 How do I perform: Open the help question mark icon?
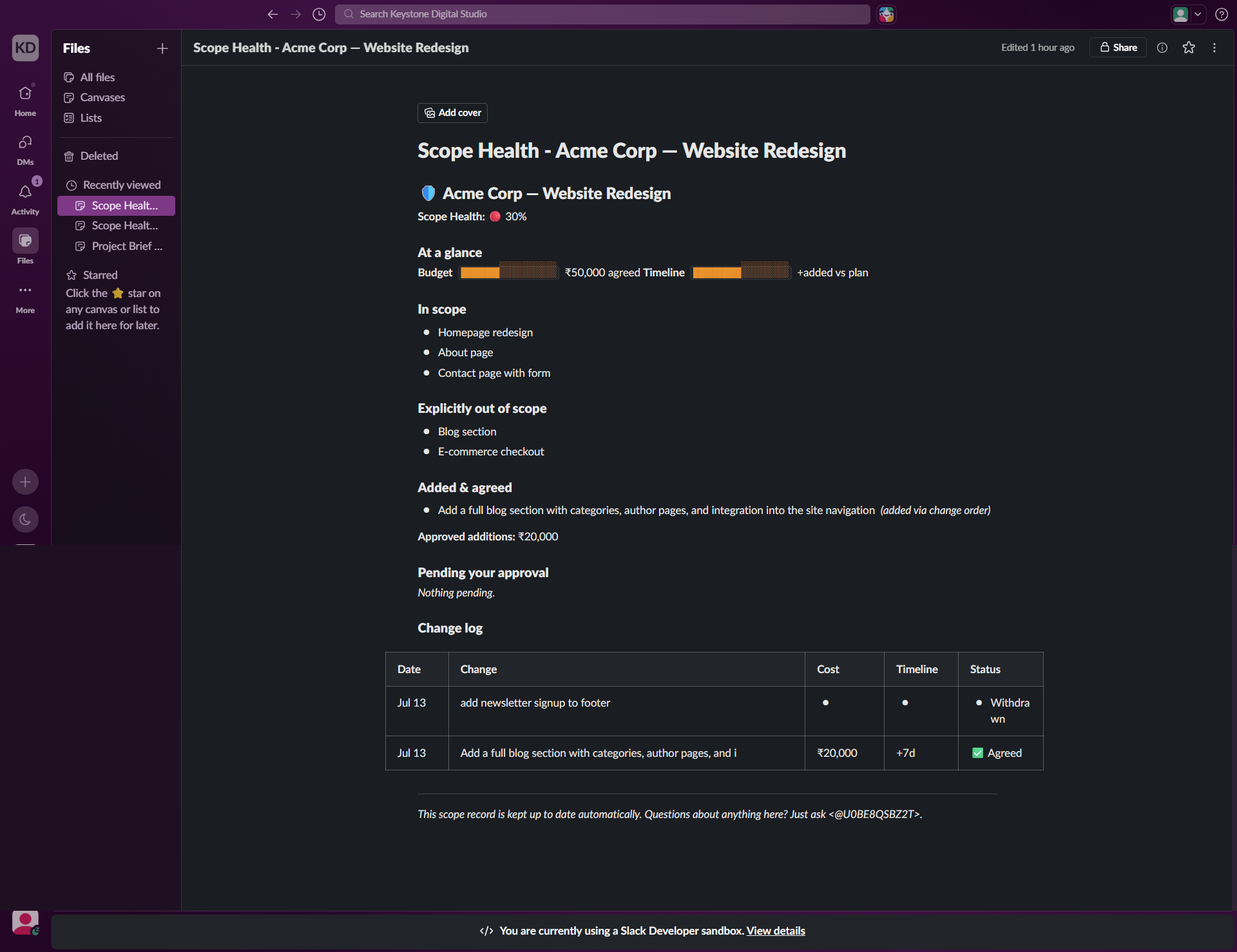coord(1222,14)
